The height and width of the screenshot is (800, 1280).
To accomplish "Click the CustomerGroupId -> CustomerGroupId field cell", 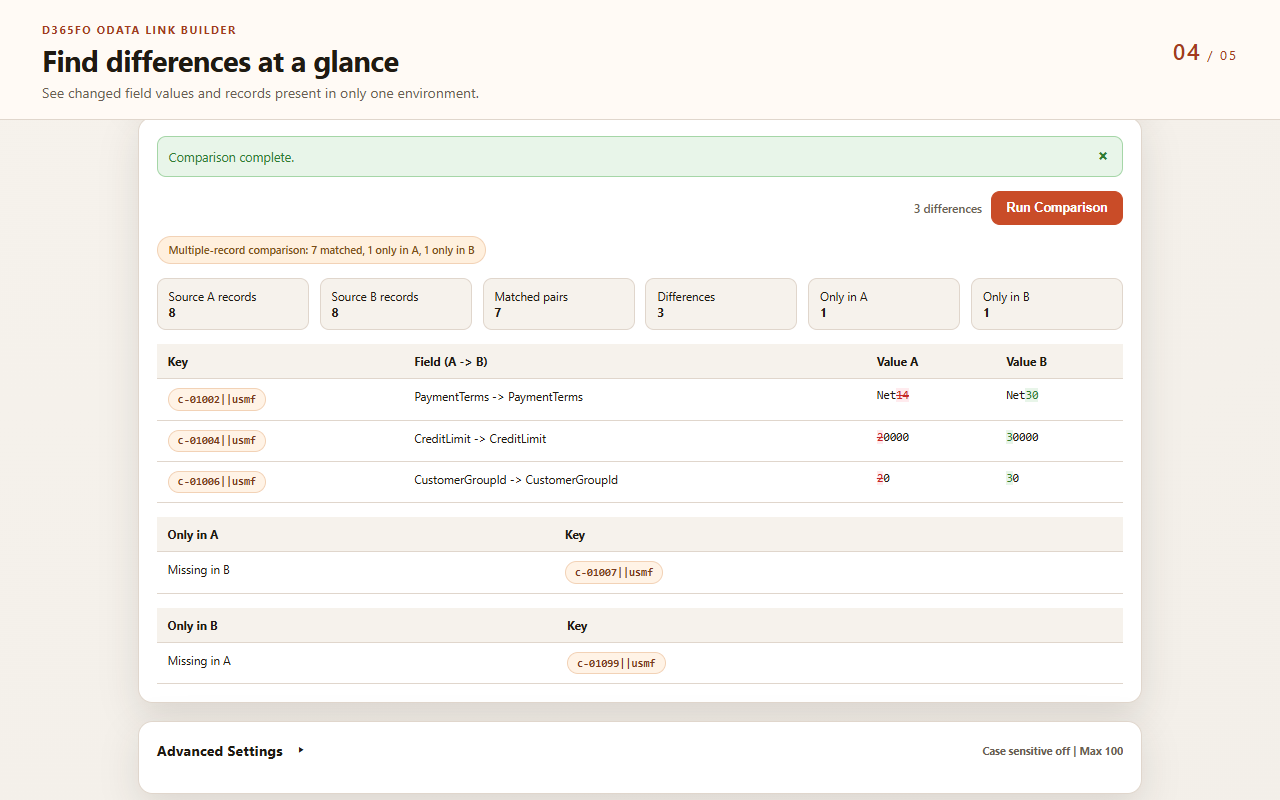I will 516,480.
